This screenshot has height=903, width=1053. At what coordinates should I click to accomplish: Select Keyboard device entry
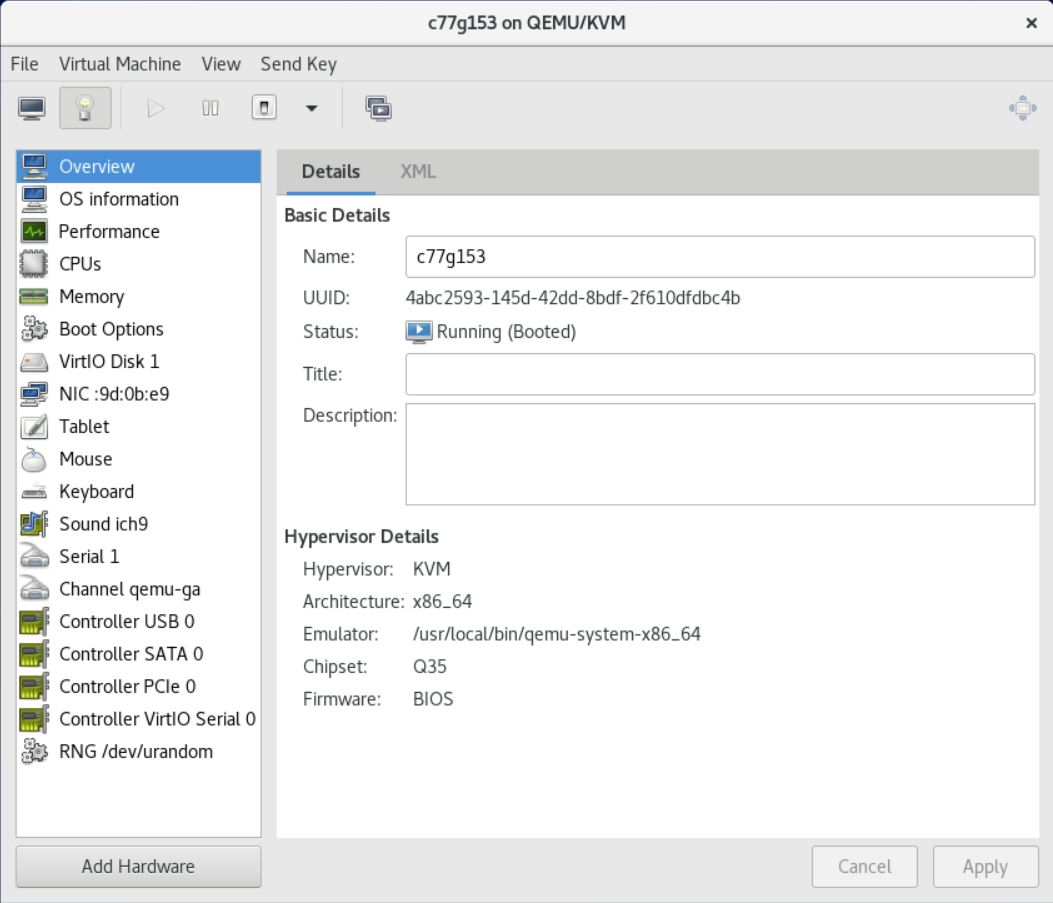(x=138, y=491)
